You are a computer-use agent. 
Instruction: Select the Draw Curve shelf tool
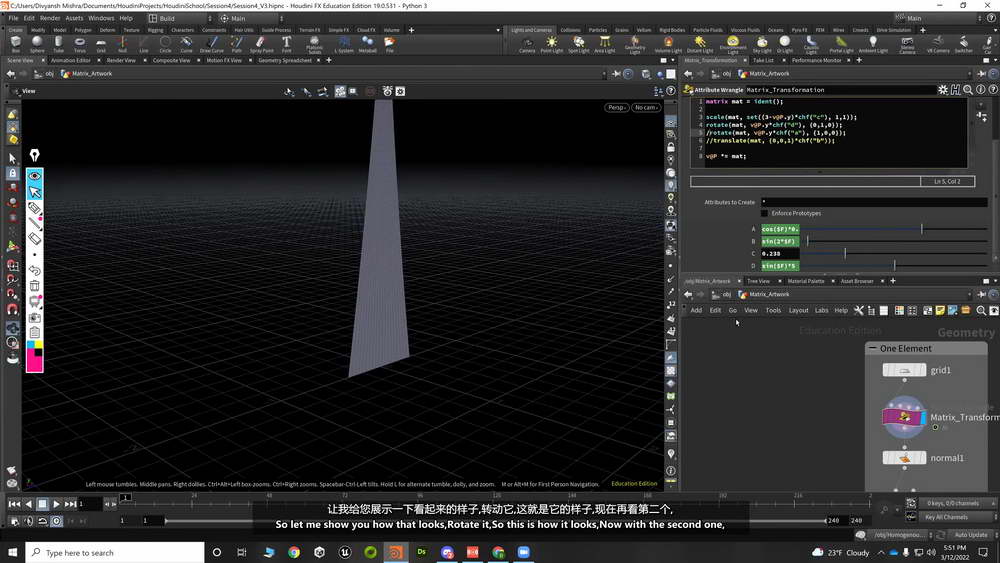coord(212,44)
